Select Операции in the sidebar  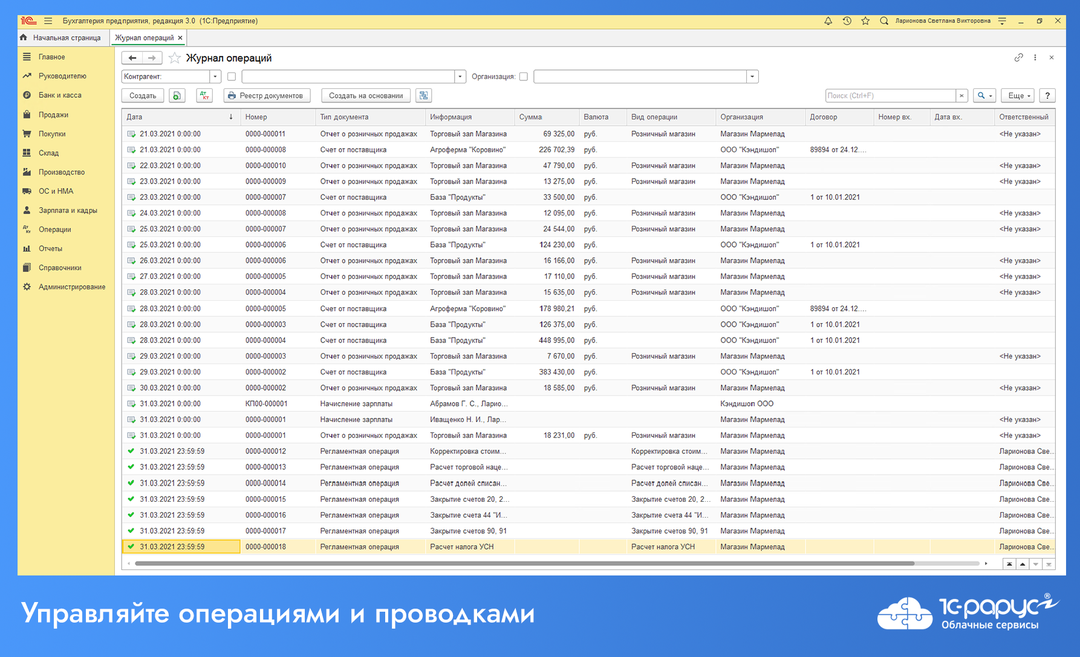[54, 229]
